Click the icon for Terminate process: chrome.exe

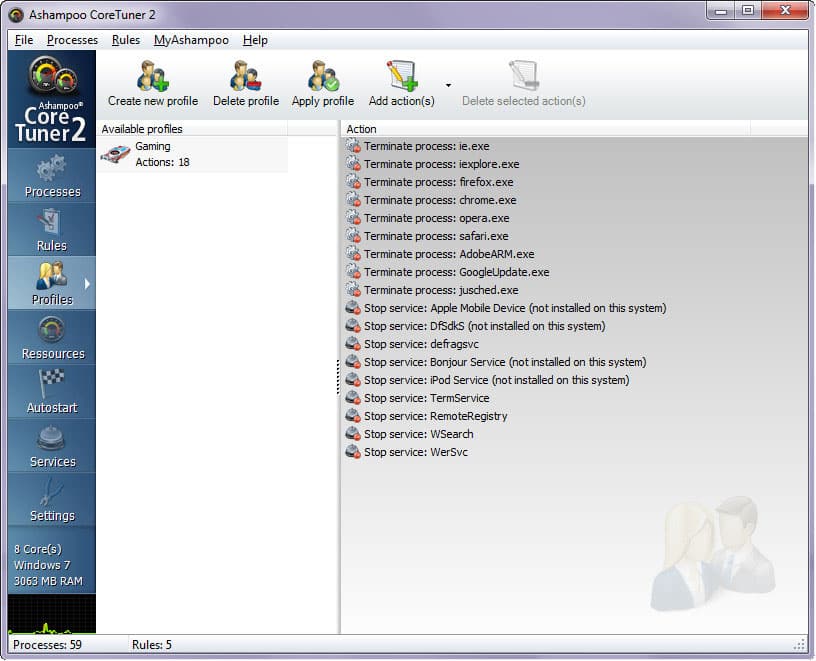pyautogui.click(x=353, y=200)
